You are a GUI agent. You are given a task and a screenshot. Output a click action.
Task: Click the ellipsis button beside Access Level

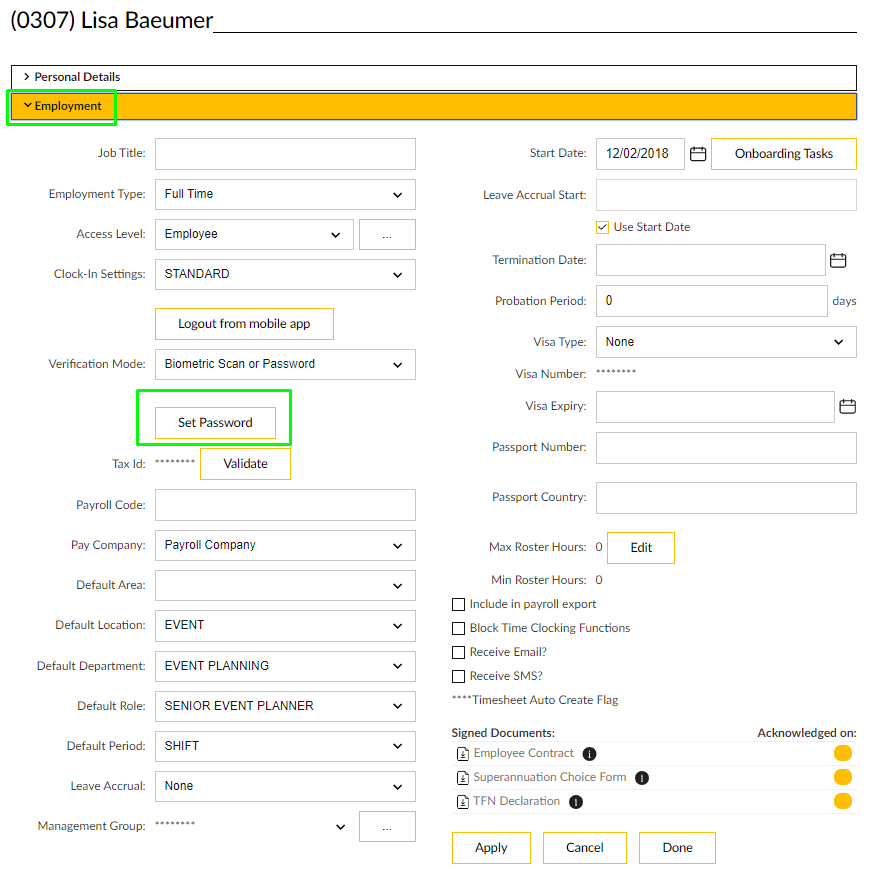click(387, 234)
